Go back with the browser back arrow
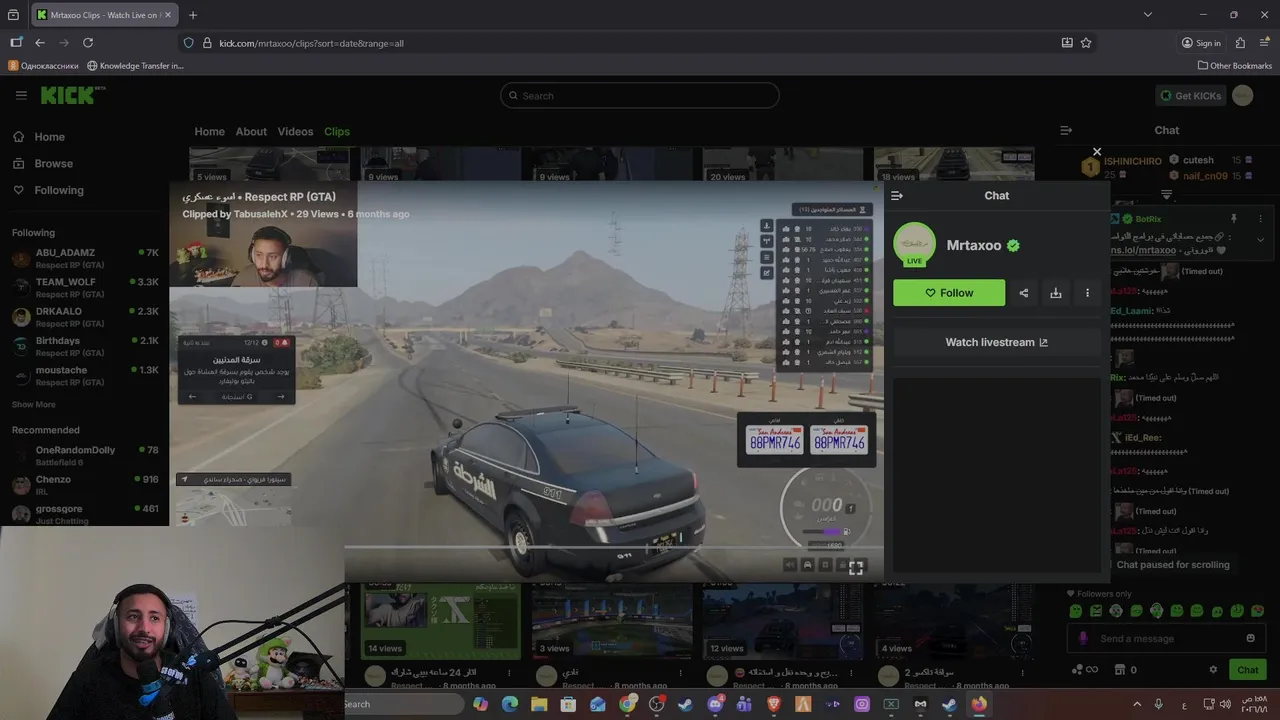 point(40,43)
